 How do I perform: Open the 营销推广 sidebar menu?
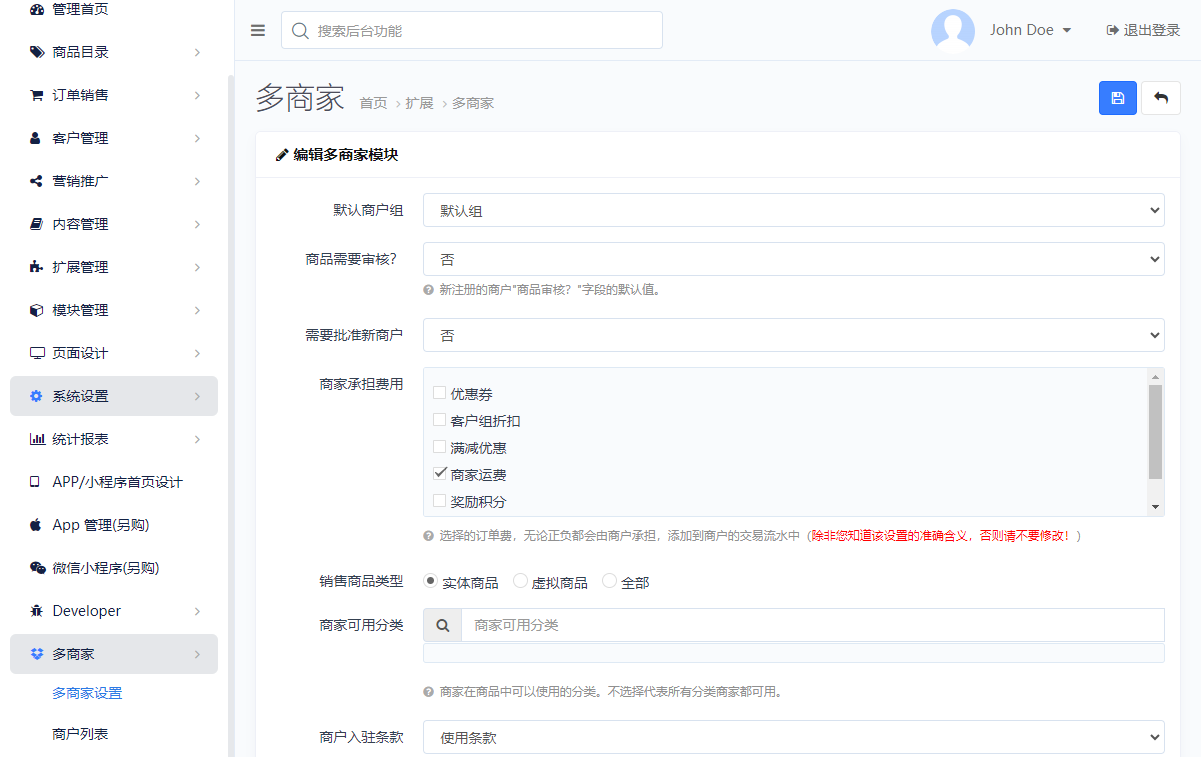tap(114, 181)
